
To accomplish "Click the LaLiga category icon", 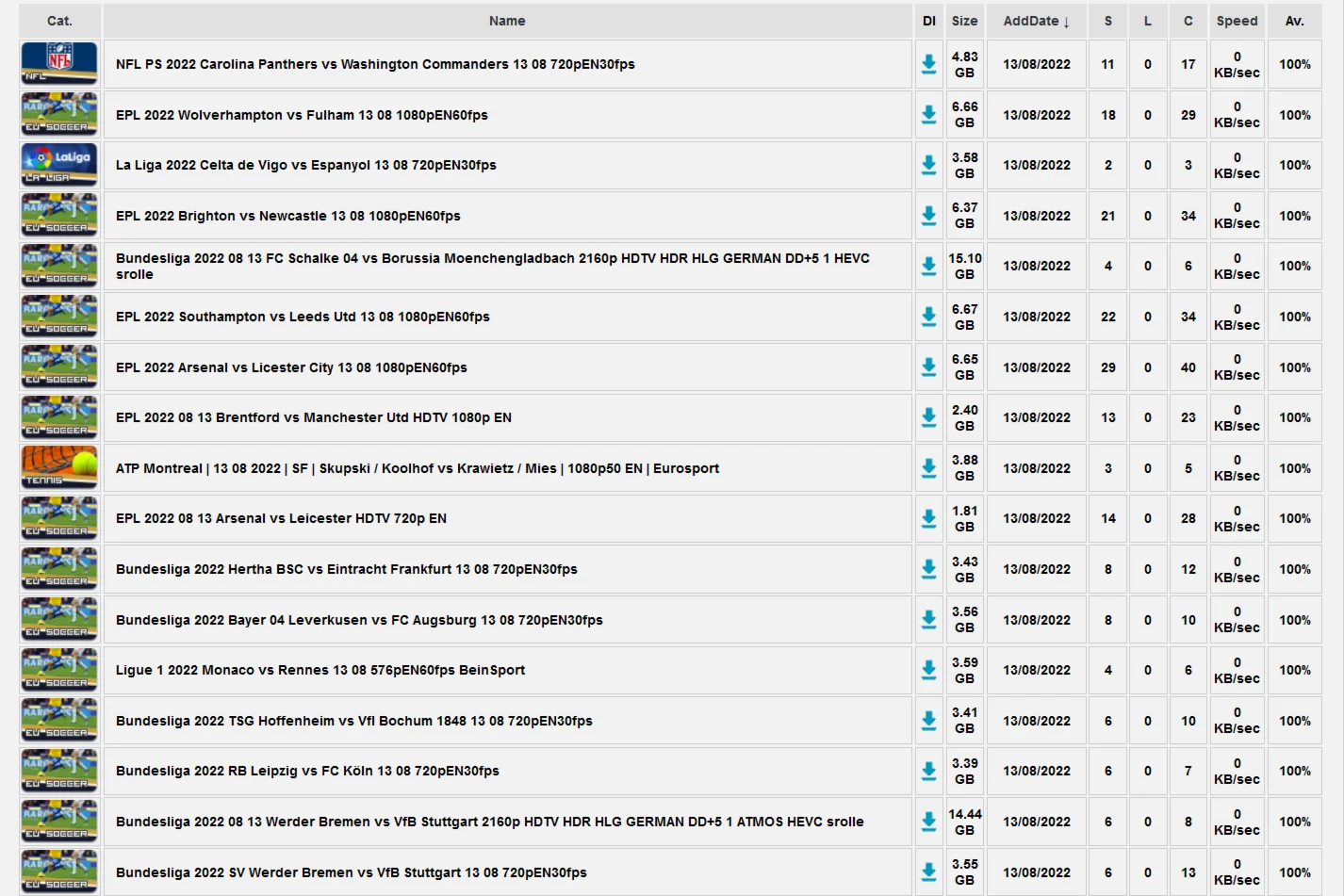I will coord(59,165).
